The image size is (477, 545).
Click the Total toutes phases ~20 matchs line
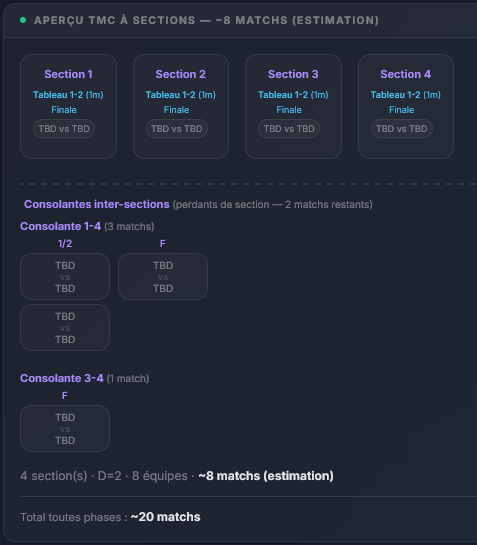pos(110,517)
